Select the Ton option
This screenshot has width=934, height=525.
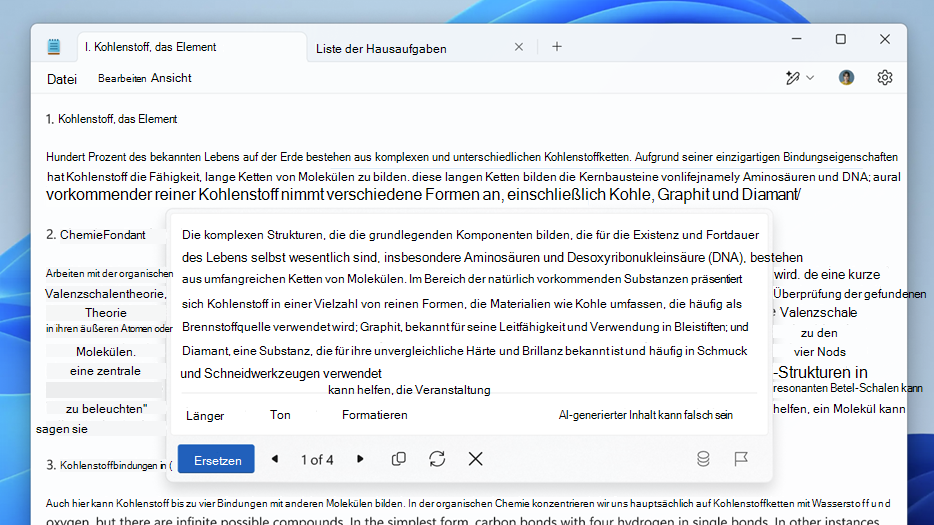tap(280, 415)
